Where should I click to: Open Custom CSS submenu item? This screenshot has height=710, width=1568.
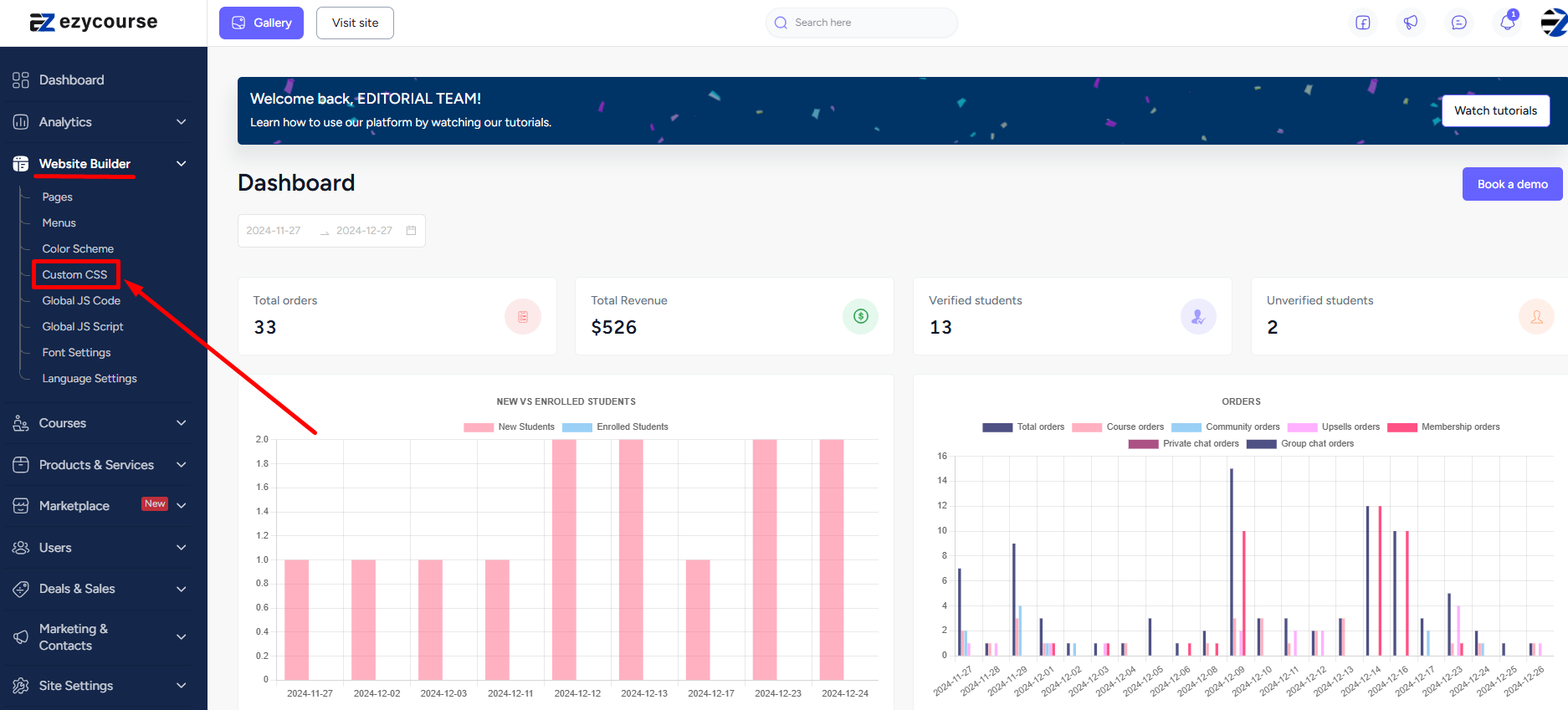click(75, 275)
